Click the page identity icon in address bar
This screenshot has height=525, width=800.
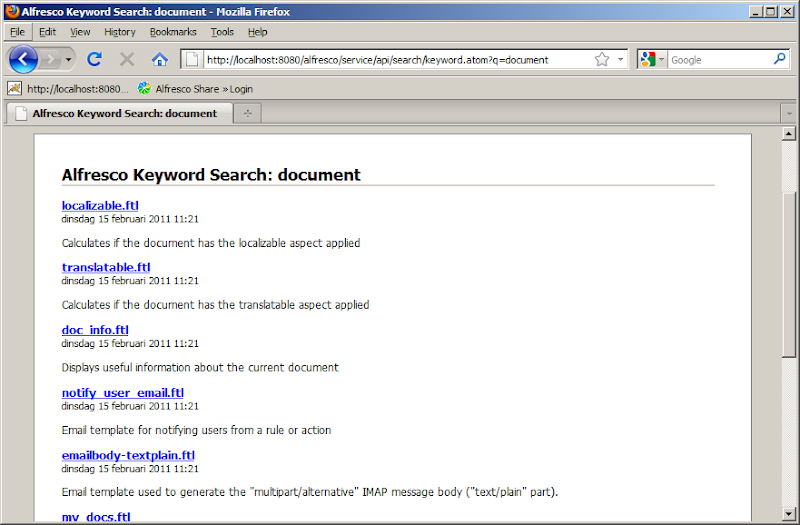[192, 60]
